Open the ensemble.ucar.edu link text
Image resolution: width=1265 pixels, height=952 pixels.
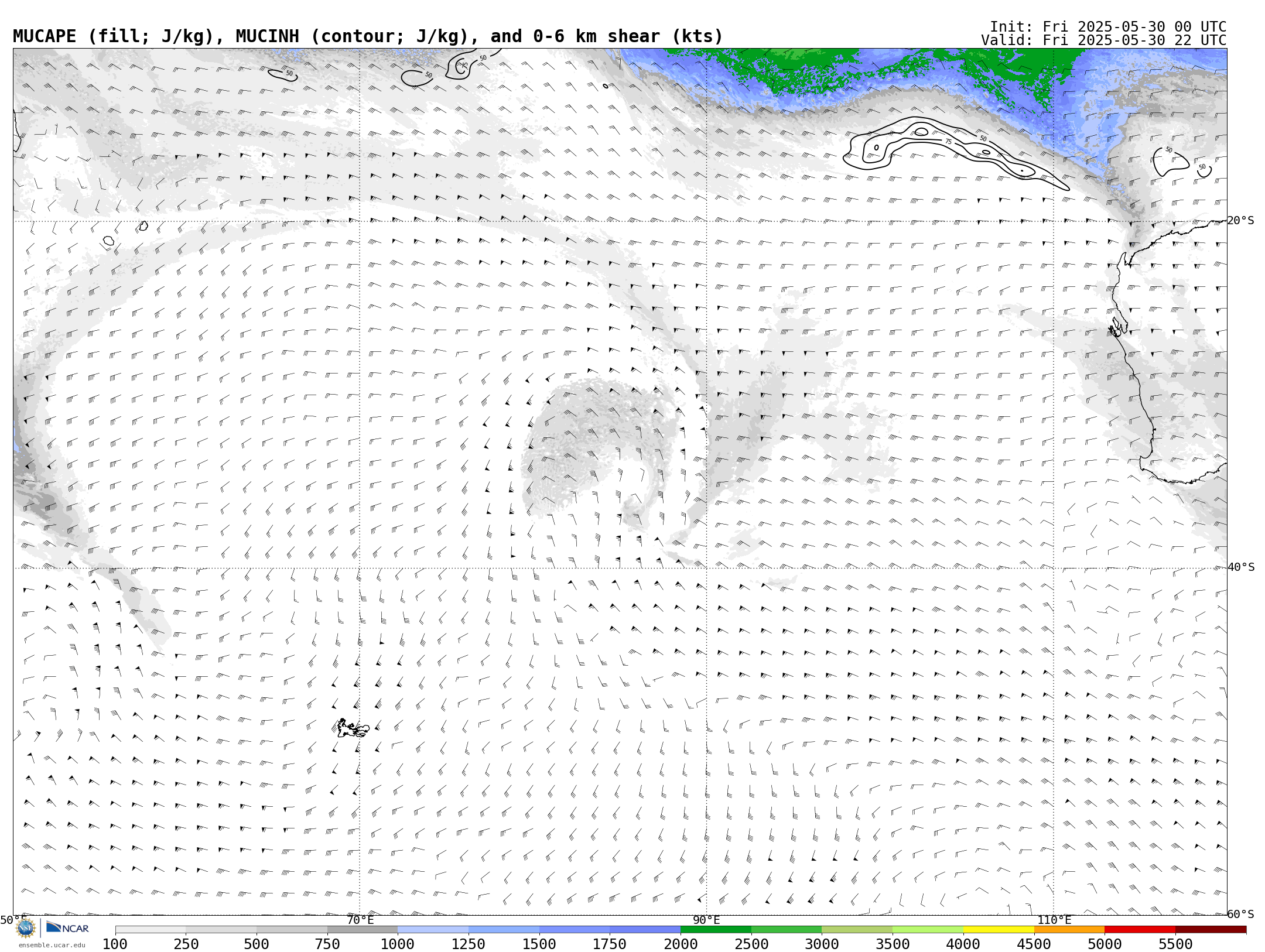52,945
